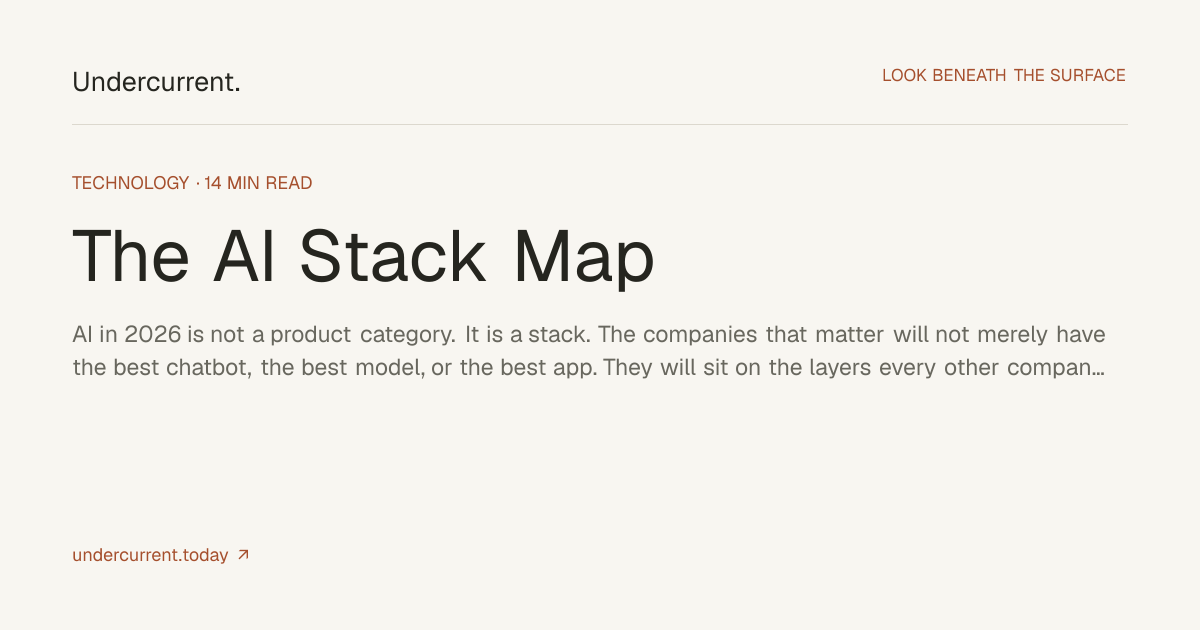
Task: Open The AI Stack Map headline
Action: [363, 256]
